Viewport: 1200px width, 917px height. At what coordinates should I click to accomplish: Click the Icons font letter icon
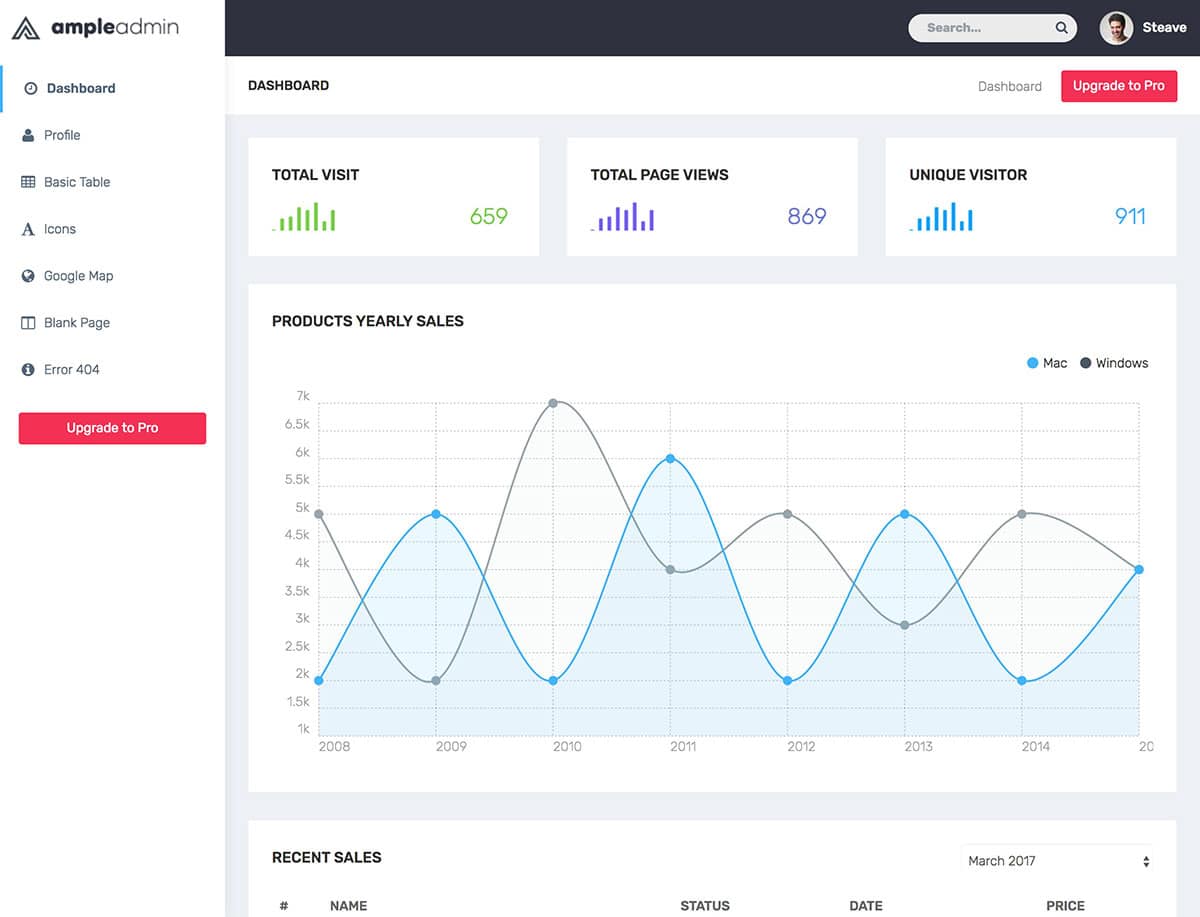tap(28, 229)
